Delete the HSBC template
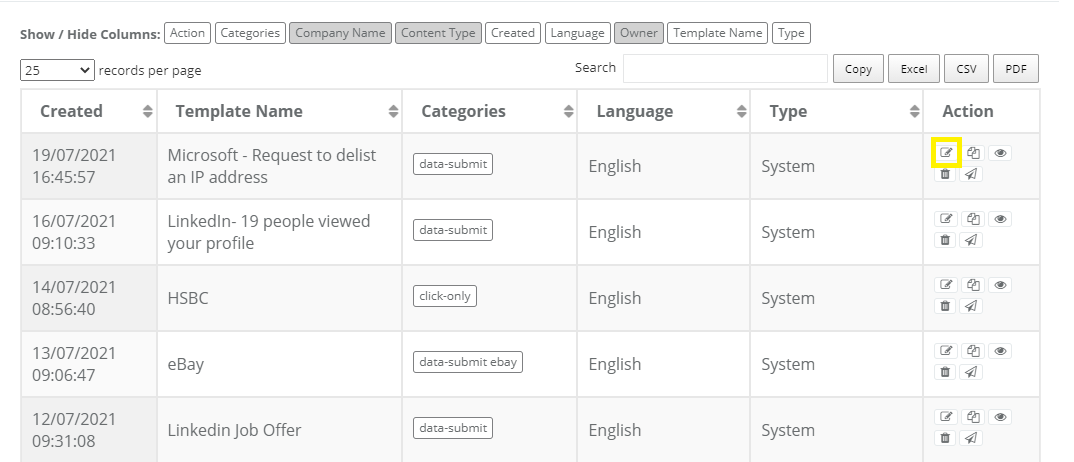 pyautogui.click(x=945, y=306)
